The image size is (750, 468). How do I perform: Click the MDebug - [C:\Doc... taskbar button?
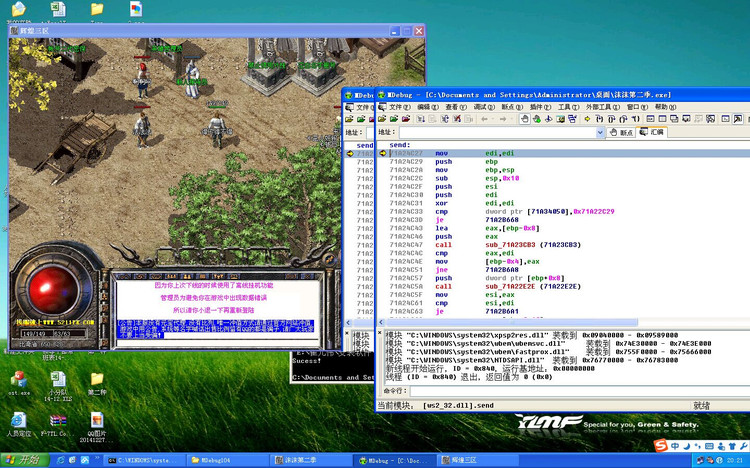pyautogui.click(x=394, y=460)
